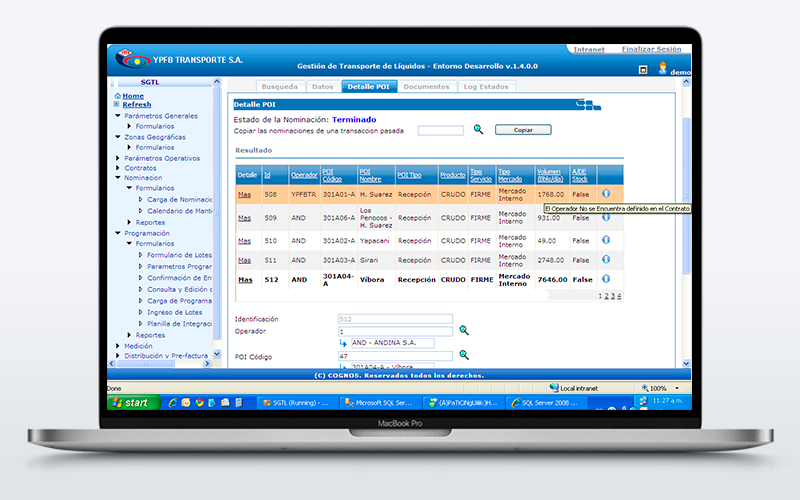Screen dimensions: 800x500
Task: Click the Windows start button
Action: (x=132, y=403)
